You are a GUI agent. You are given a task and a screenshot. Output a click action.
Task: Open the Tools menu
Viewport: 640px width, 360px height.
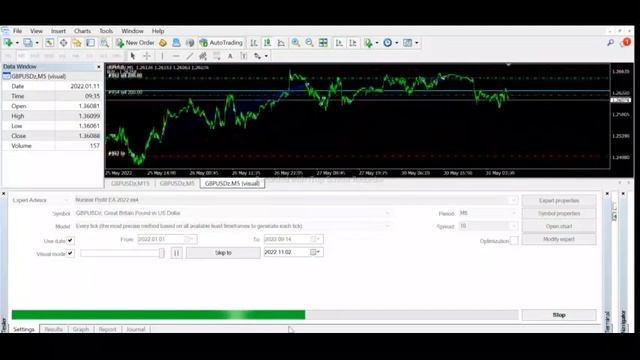click(106, 31)
